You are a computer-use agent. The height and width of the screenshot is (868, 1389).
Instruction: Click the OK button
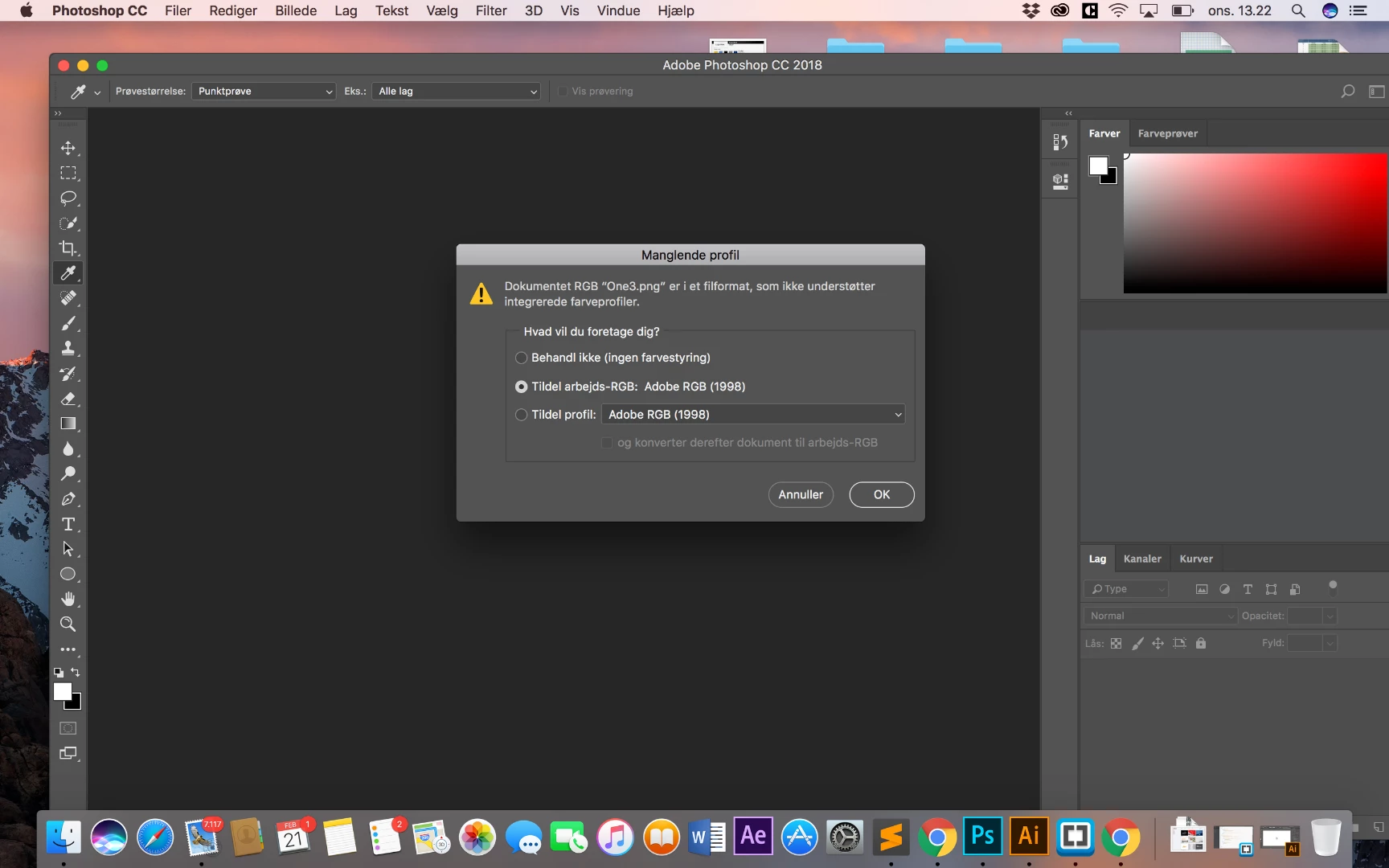click(882, 494)
